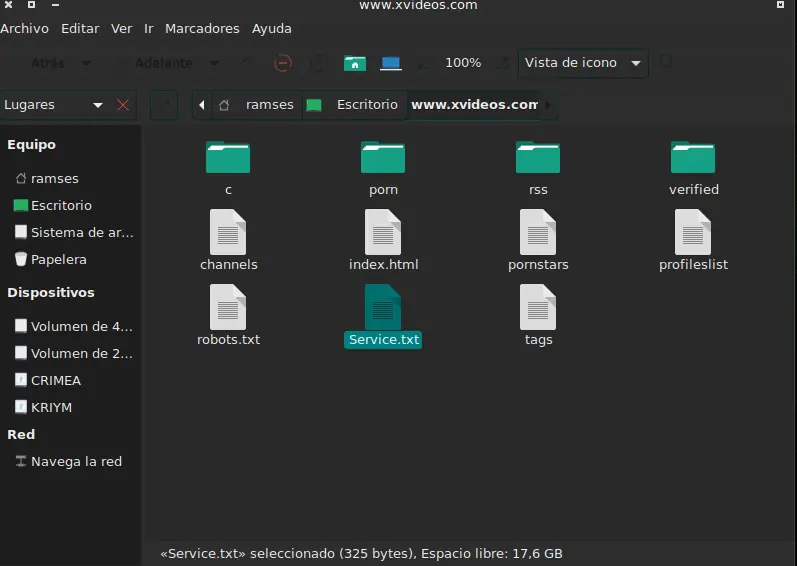Click the Dispositivos section heading

51,293
